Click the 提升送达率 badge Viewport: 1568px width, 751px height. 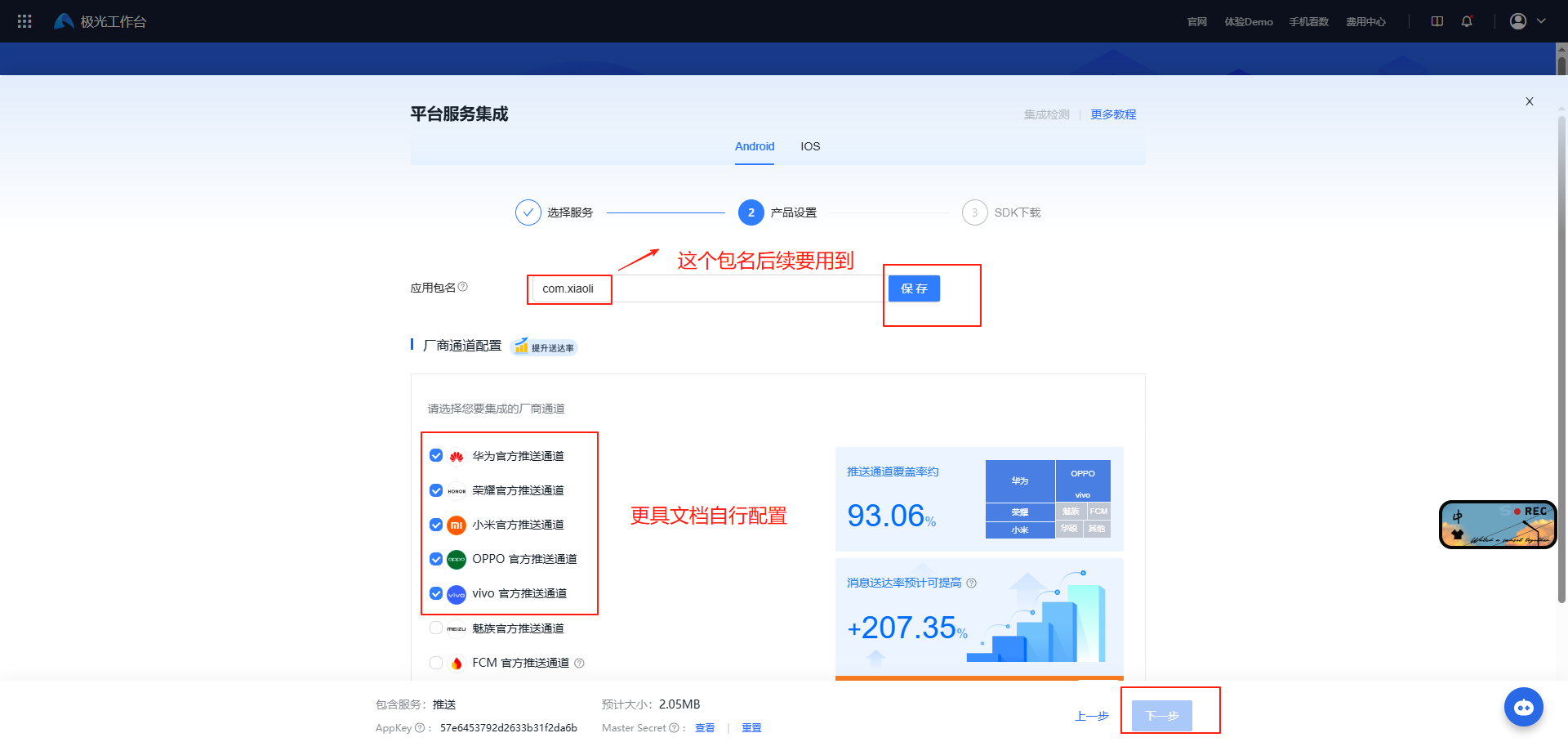(544, 347)
